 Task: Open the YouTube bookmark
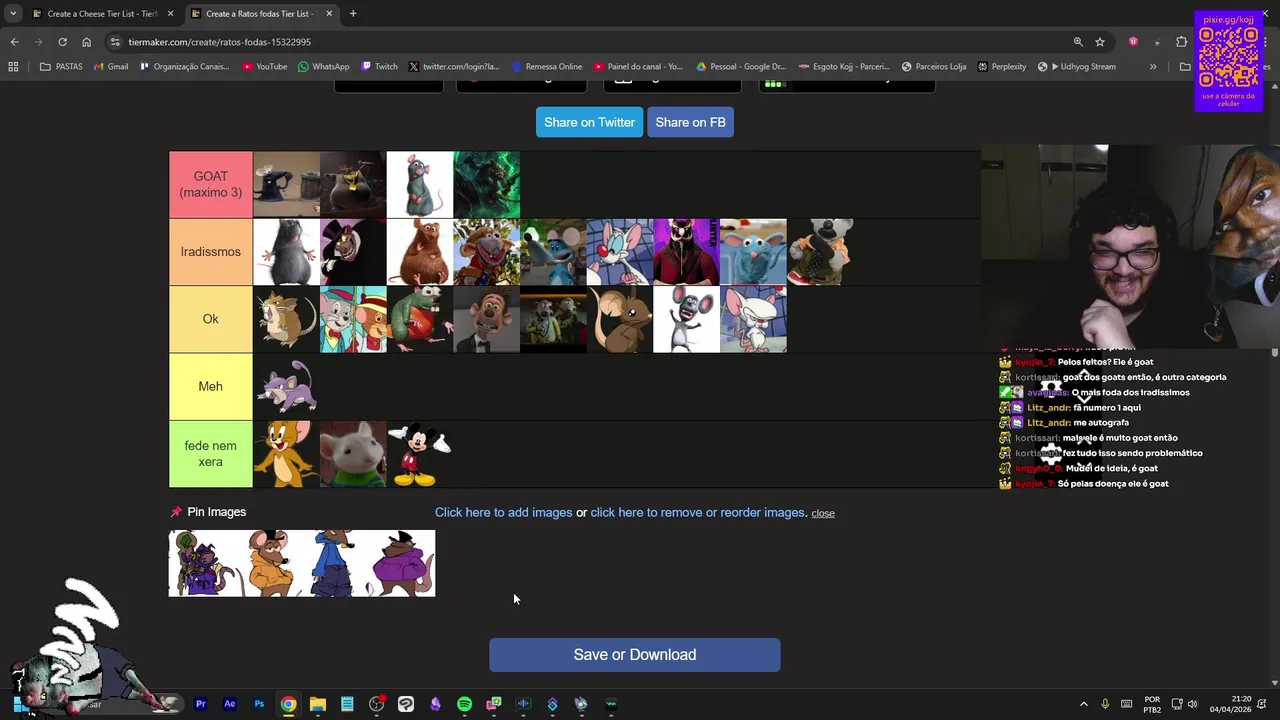[264, 67]
